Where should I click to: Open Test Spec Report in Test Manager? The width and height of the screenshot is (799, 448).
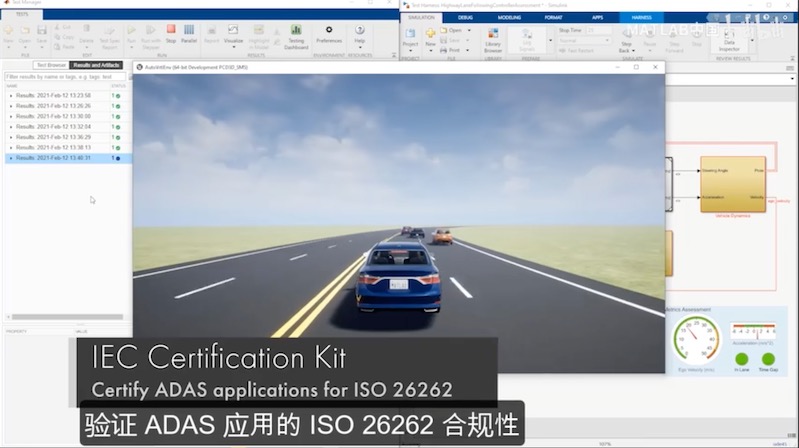(x=110, y=35)
